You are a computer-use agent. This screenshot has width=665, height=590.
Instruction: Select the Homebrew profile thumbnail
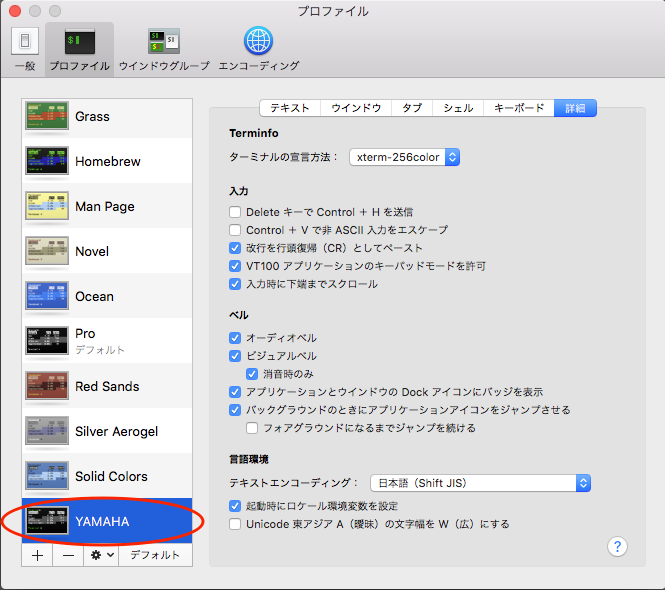coord(47,160)
